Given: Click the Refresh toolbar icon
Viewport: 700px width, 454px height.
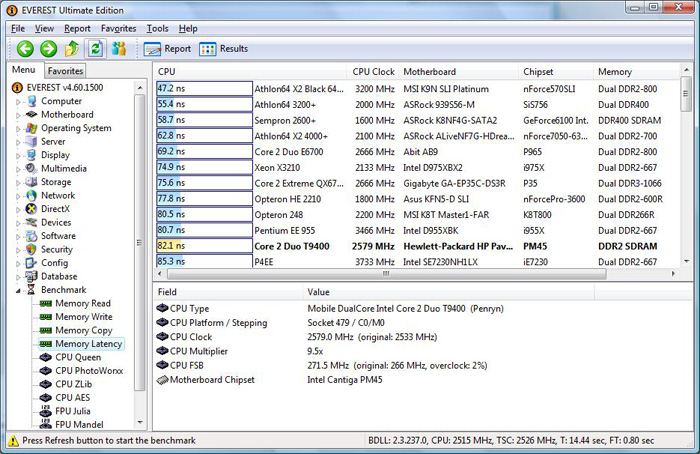Looking at the screenshot, I should click(x=95, y=49).
